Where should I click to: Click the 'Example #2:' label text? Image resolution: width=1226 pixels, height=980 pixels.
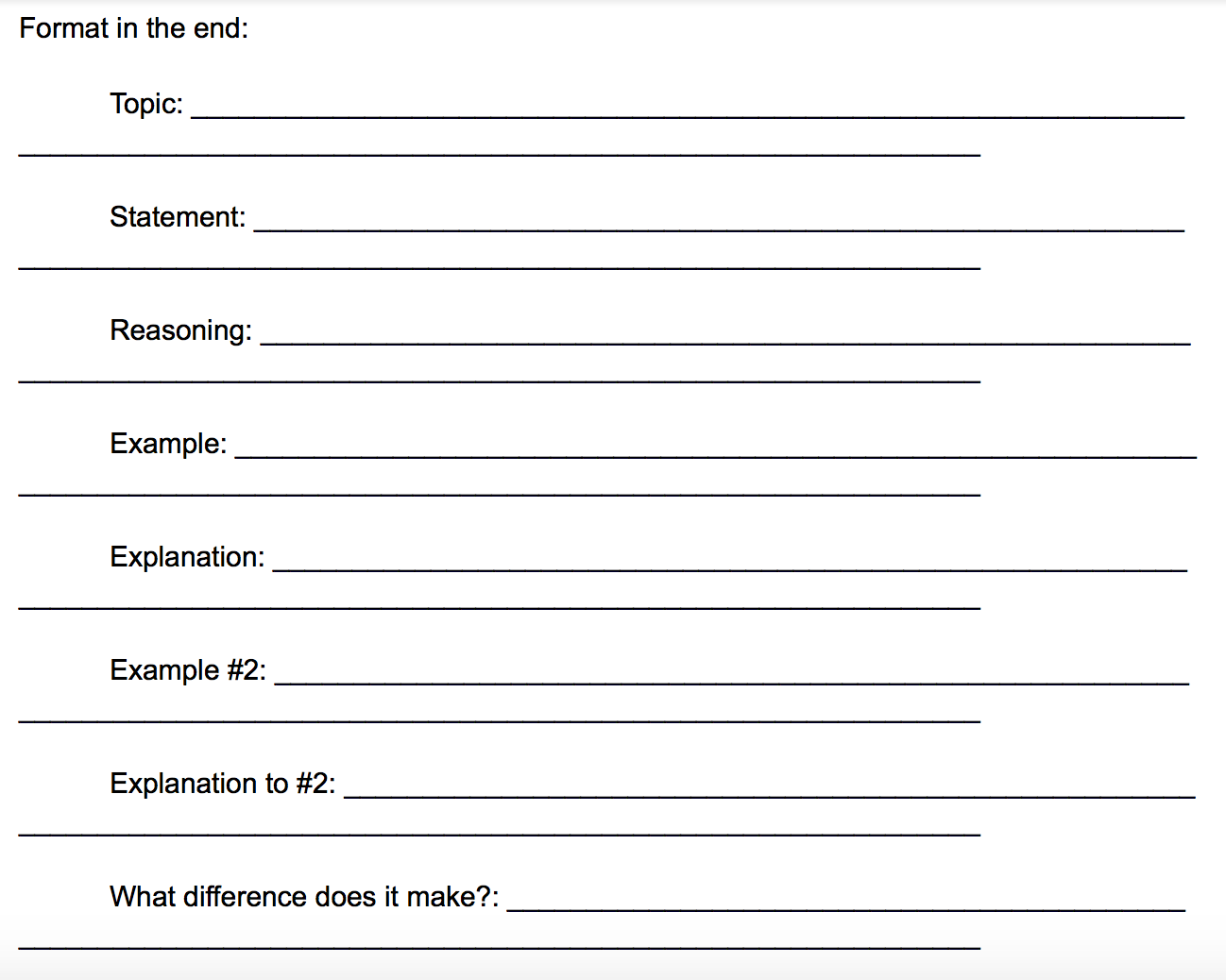(188, 670)
